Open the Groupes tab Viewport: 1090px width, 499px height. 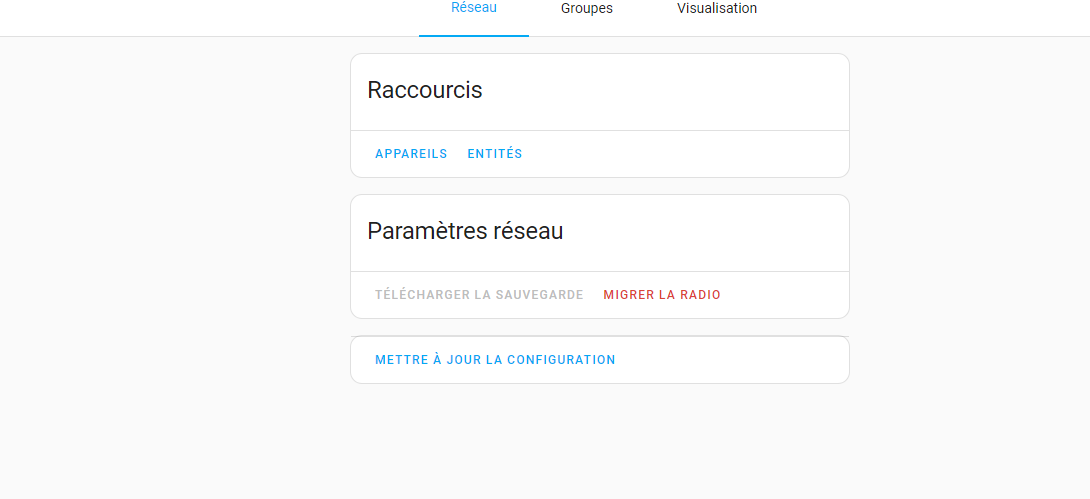(587, 10)
